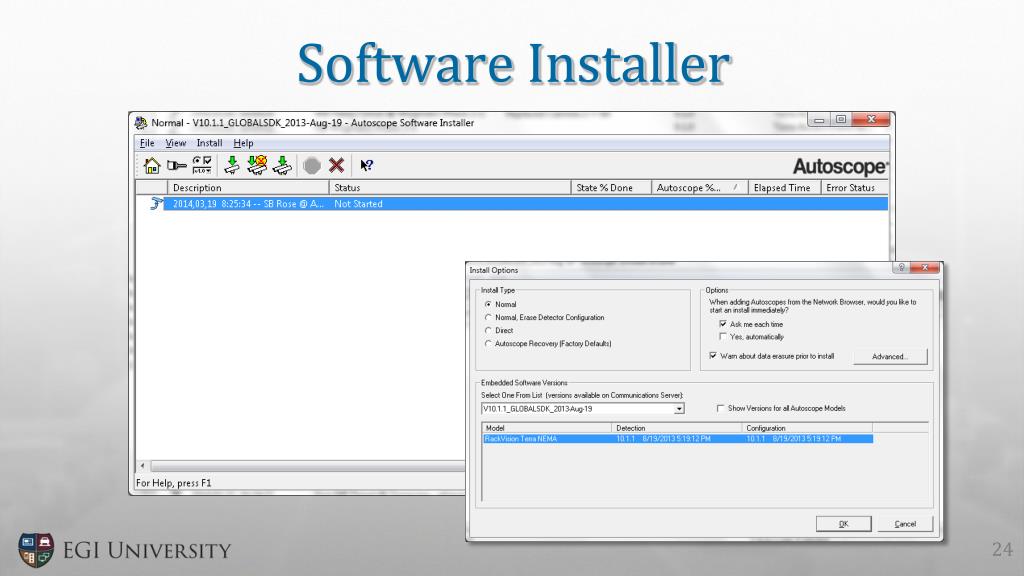Click the Configuration column header
The height and width of the screenshot is (576, 1024).
click(807, 428)
